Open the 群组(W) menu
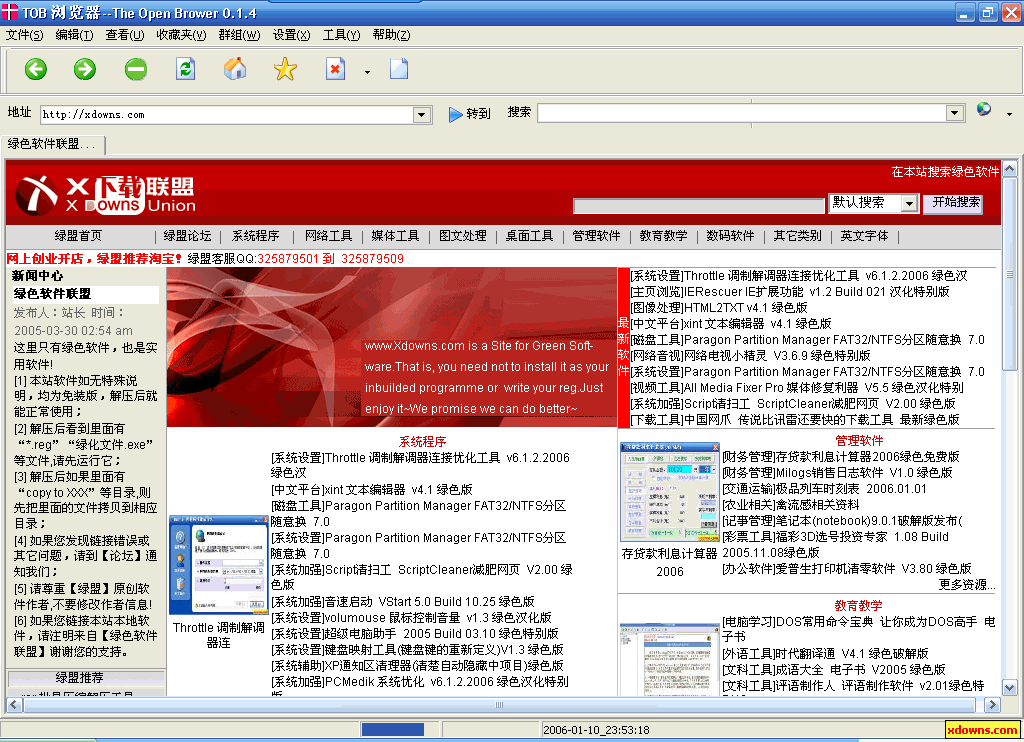1024x742 pixels. click(239, 35)
